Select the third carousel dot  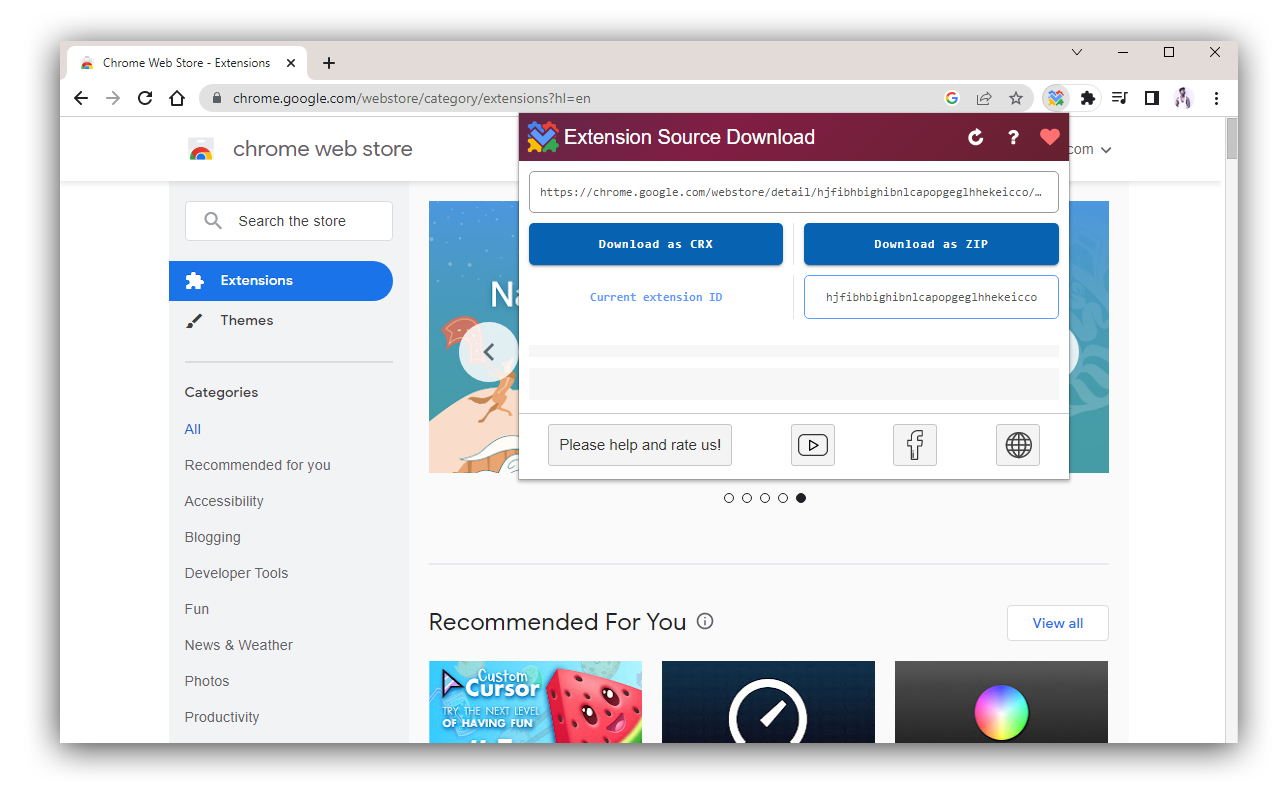click(765, 498)
